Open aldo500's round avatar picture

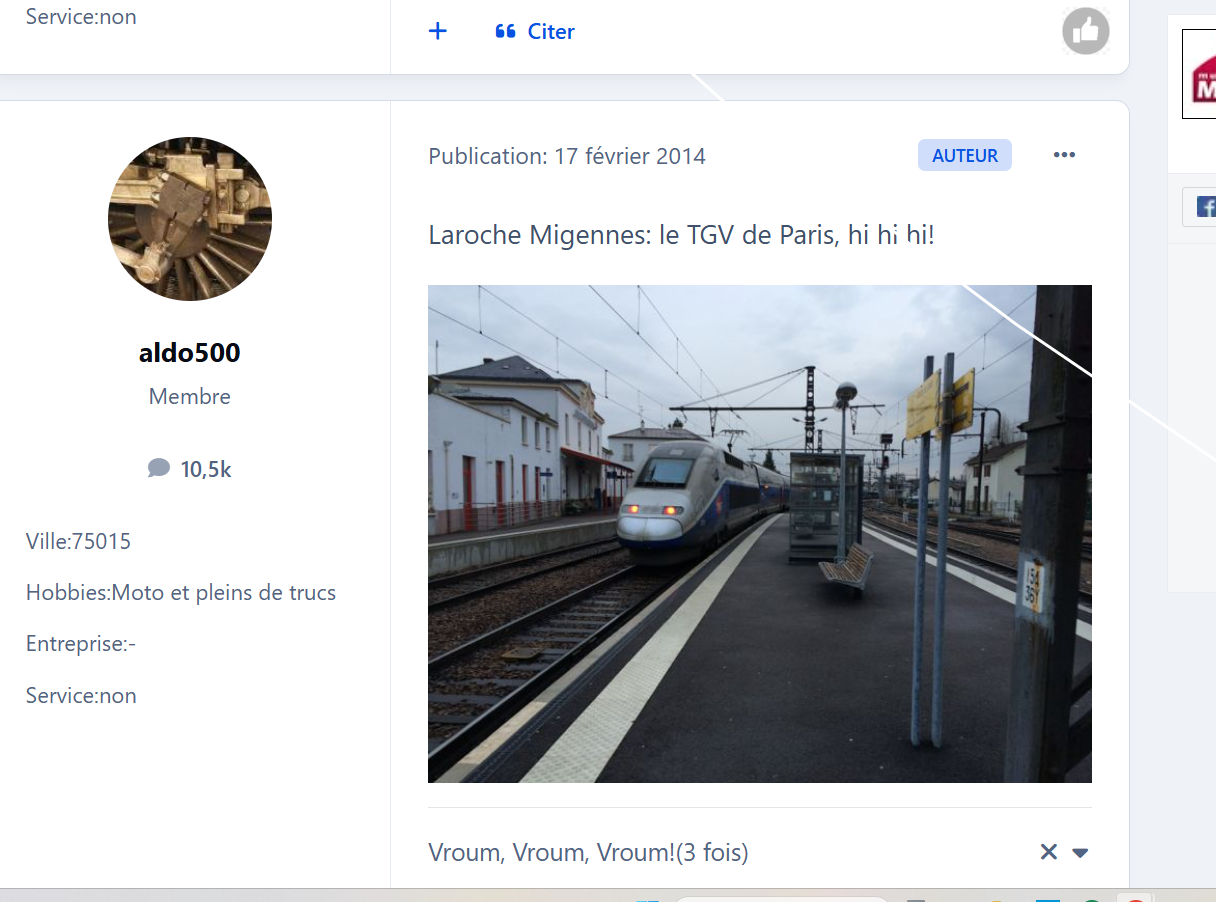pyautogui.click(x=190, y=219)
